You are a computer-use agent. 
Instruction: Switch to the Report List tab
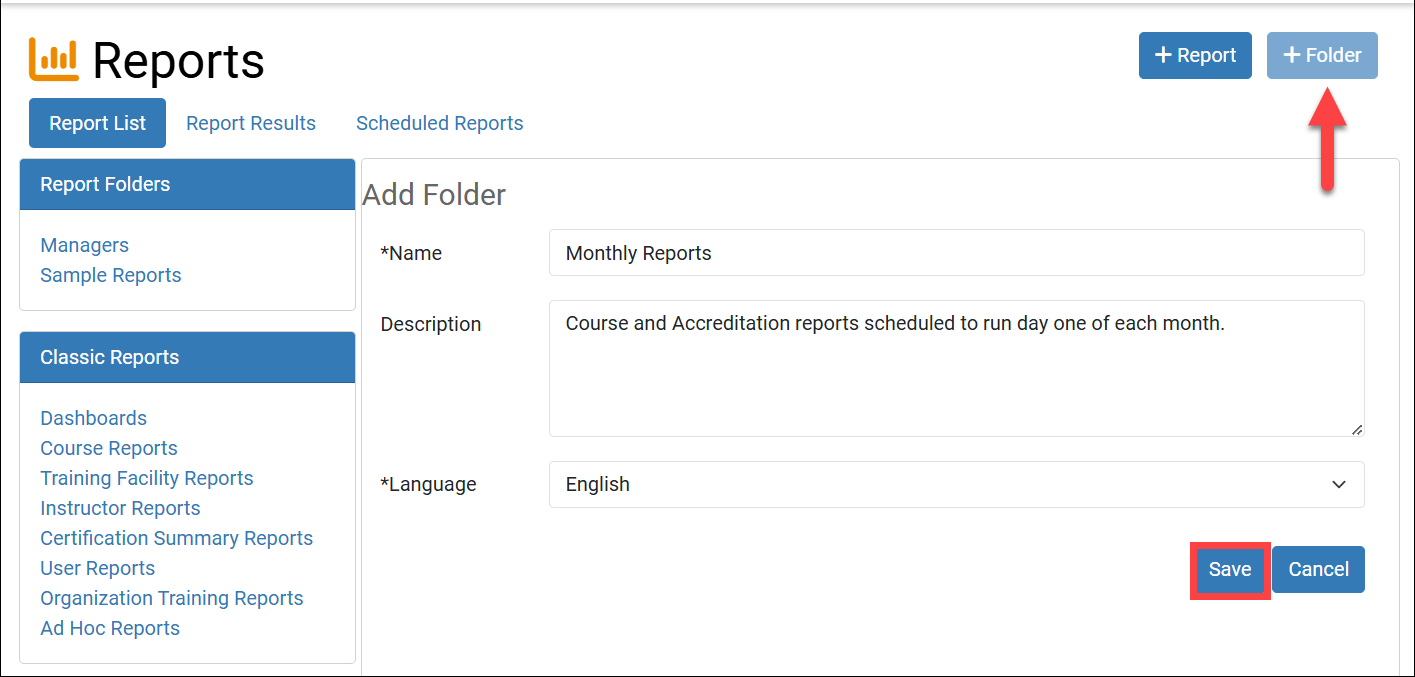pyautogui.click(x=97, y=123)
